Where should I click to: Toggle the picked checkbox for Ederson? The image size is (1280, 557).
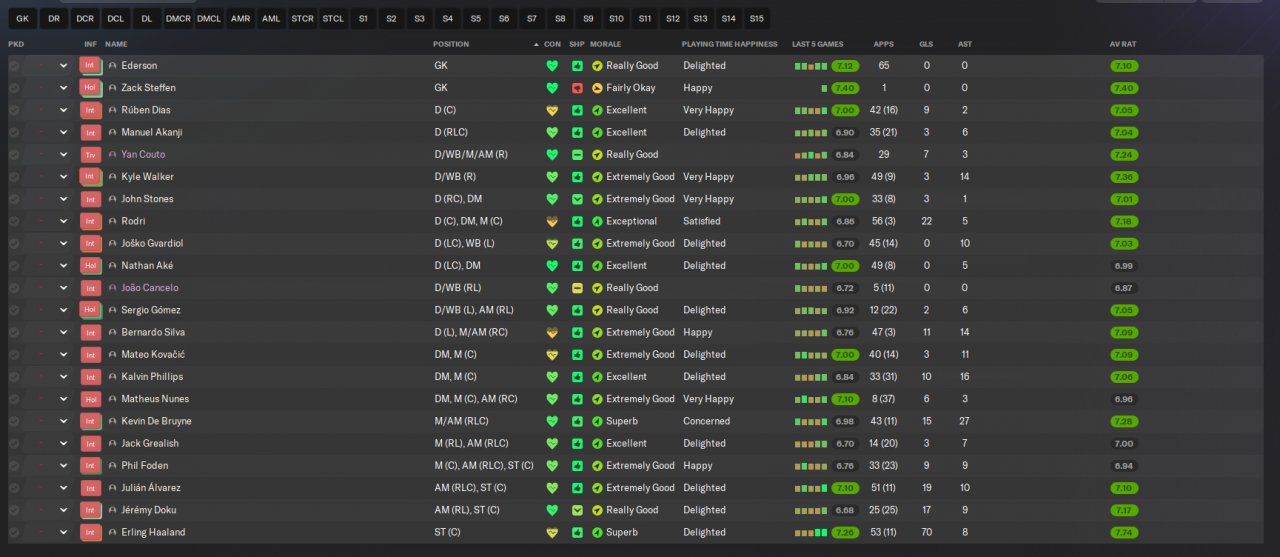(x=14, y=66)
